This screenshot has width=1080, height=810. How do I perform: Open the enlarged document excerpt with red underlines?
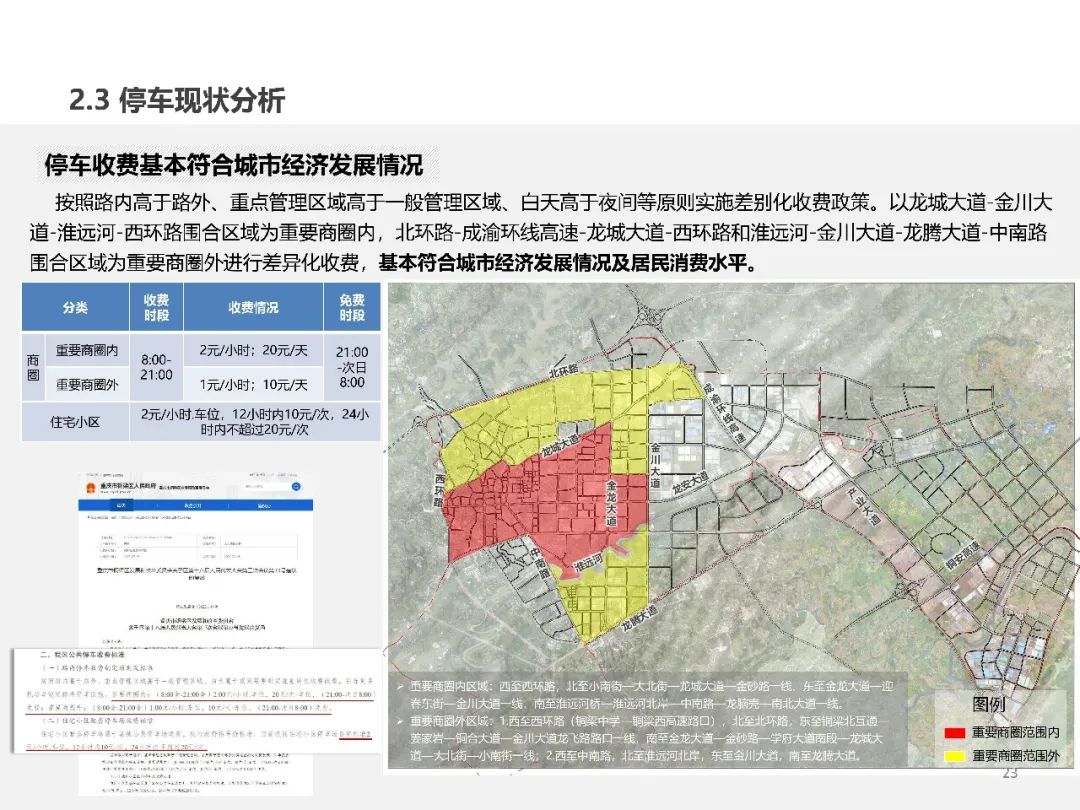pyautogui.click(x=196, y=700)
